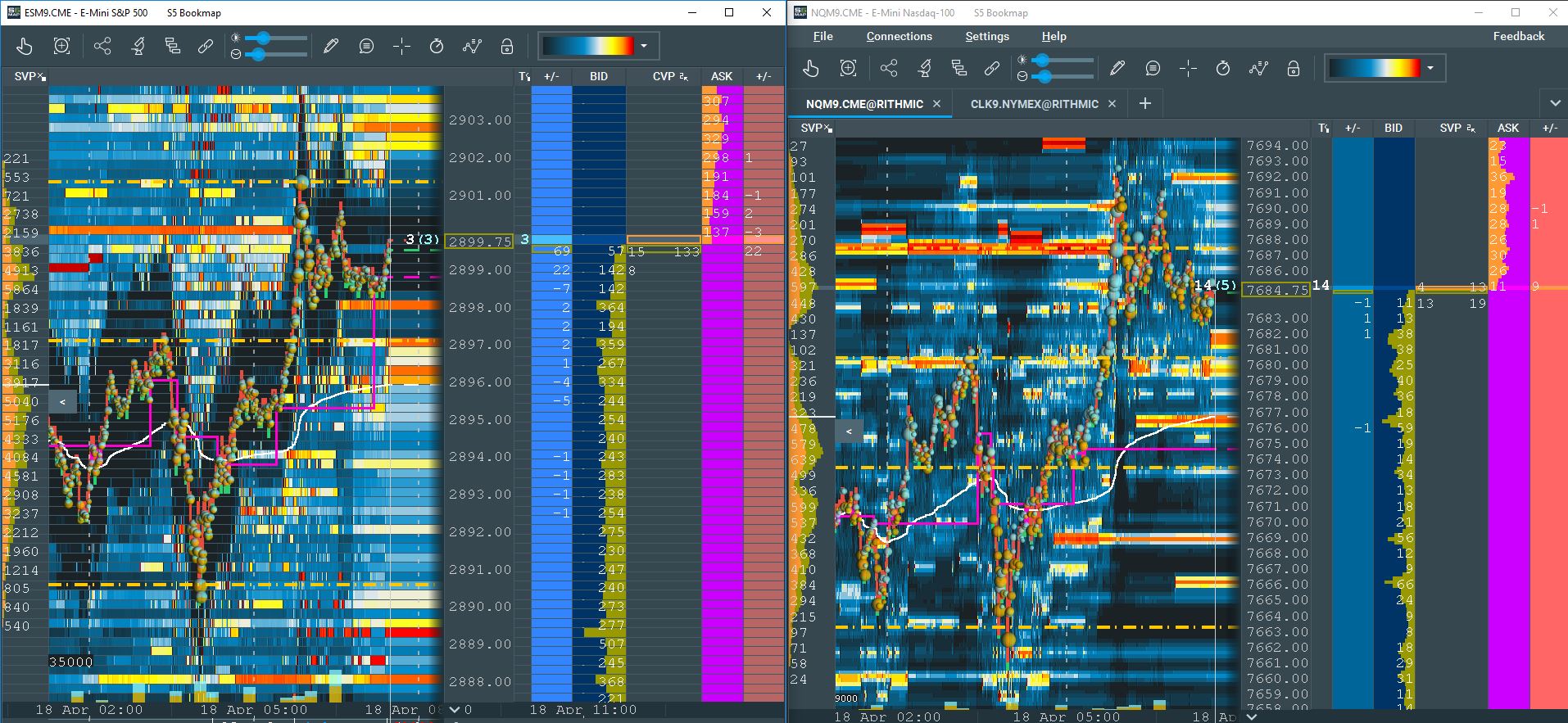Click the 7694.00 price level in NQM9 ladder

[x=1277, y=146]
